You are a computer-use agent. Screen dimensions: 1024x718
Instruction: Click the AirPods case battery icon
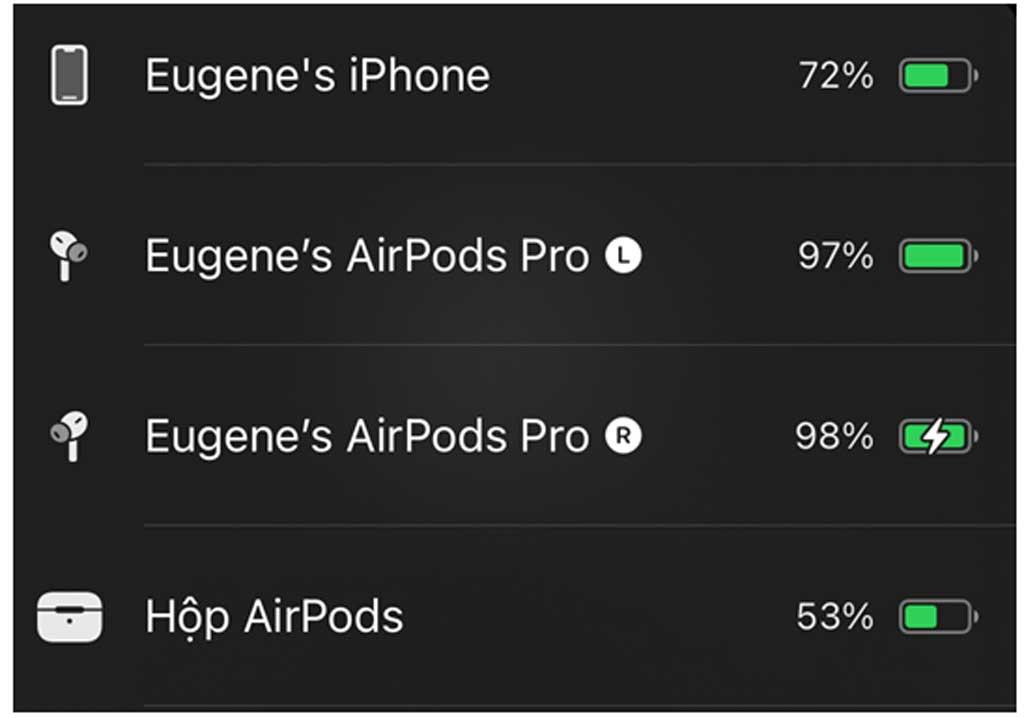click(x=938, y=617)
